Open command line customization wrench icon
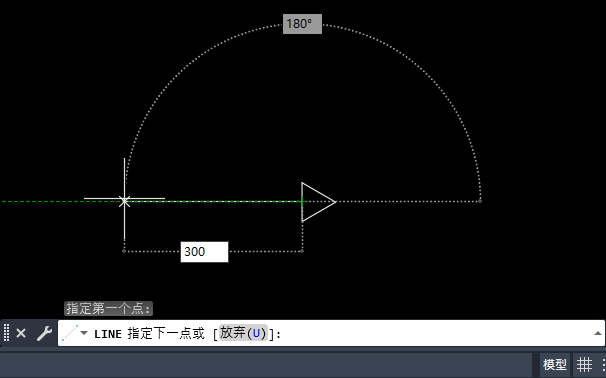 pos(44,333)
